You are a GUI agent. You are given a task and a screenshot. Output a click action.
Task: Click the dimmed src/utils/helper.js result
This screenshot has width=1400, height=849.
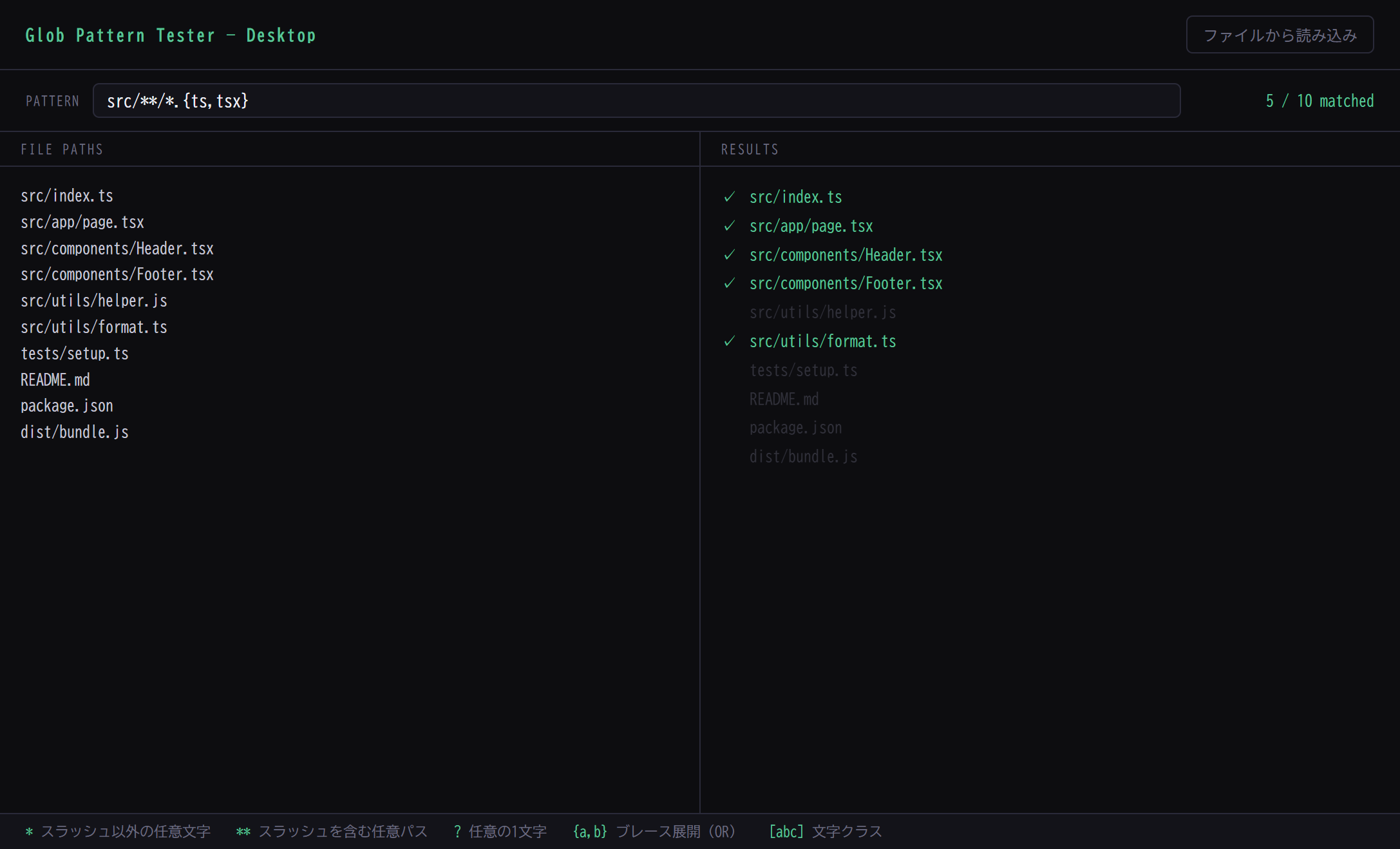(822, 312)
